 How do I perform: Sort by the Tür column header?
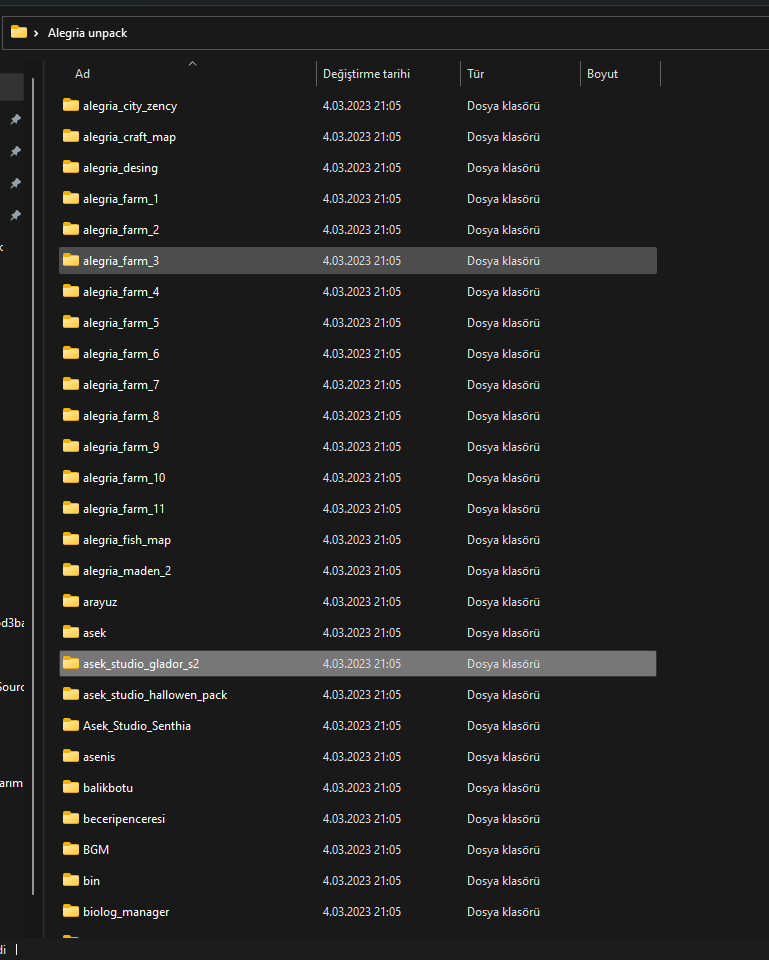point(475,74)
